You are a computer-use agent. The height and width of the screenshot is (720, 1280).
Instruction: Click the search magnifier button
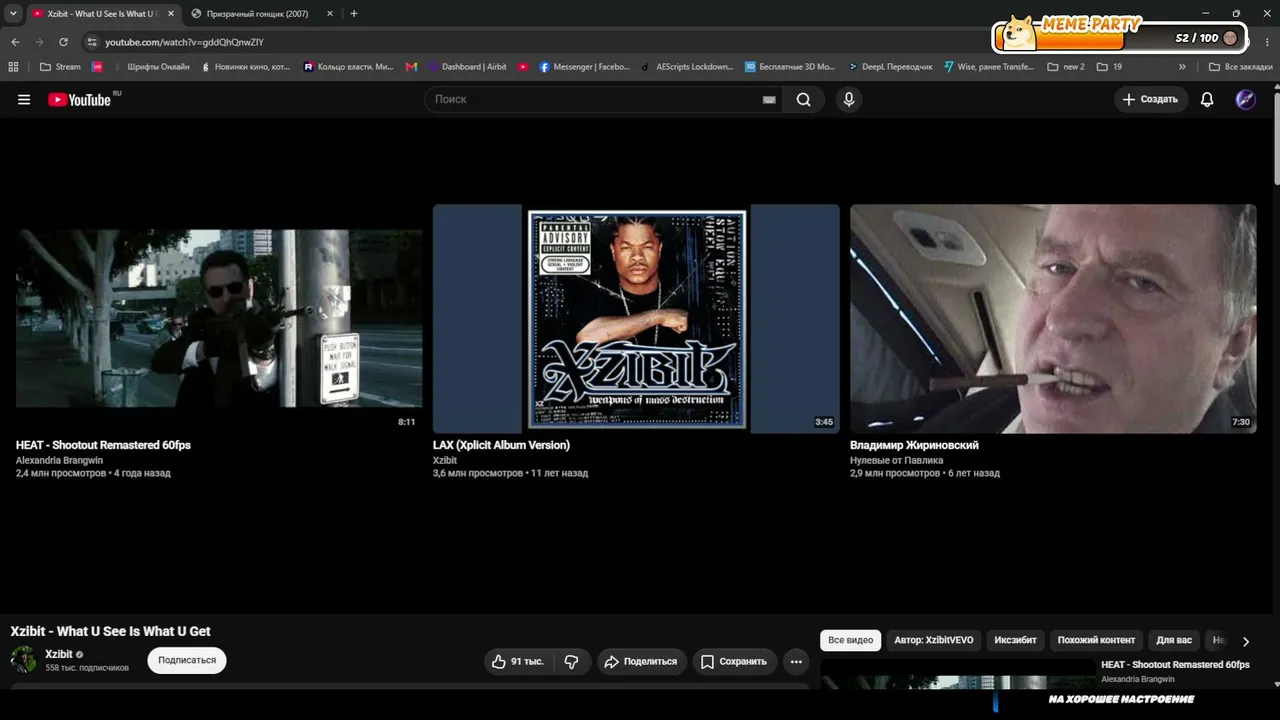804,99
